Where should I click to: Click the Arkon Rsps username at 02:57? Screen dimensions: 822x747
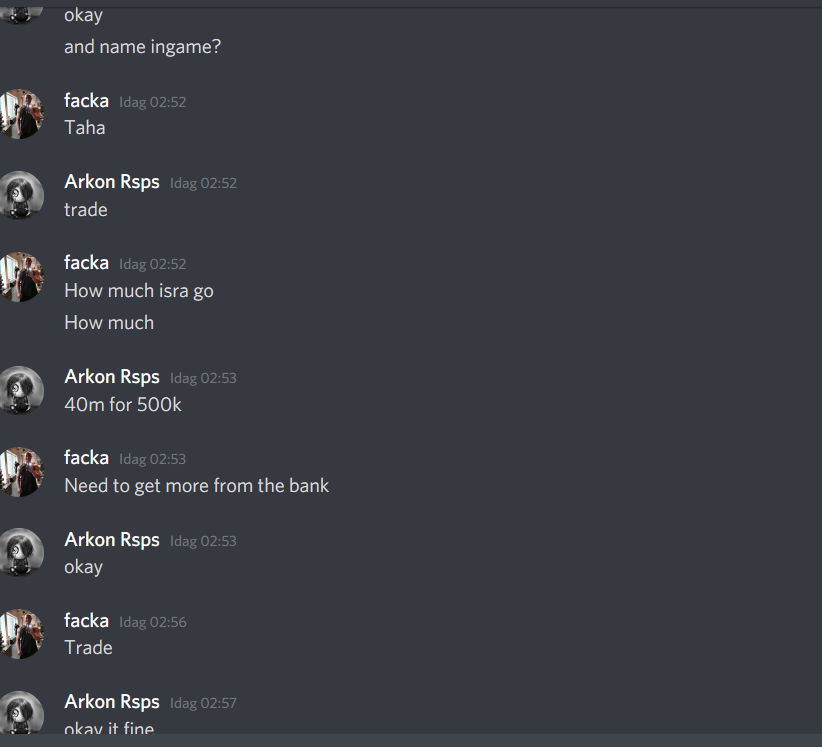click(112, 702)
